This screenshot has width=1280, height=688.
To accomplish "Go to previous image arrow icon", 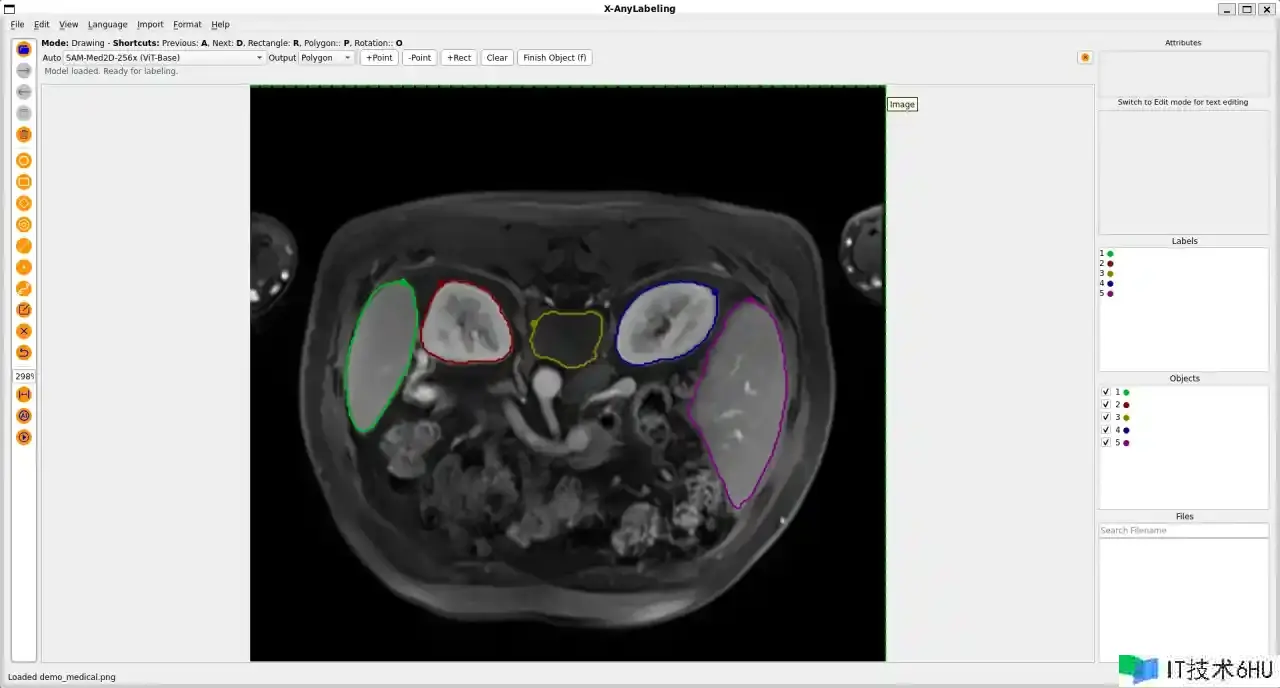I will (24, 91).
